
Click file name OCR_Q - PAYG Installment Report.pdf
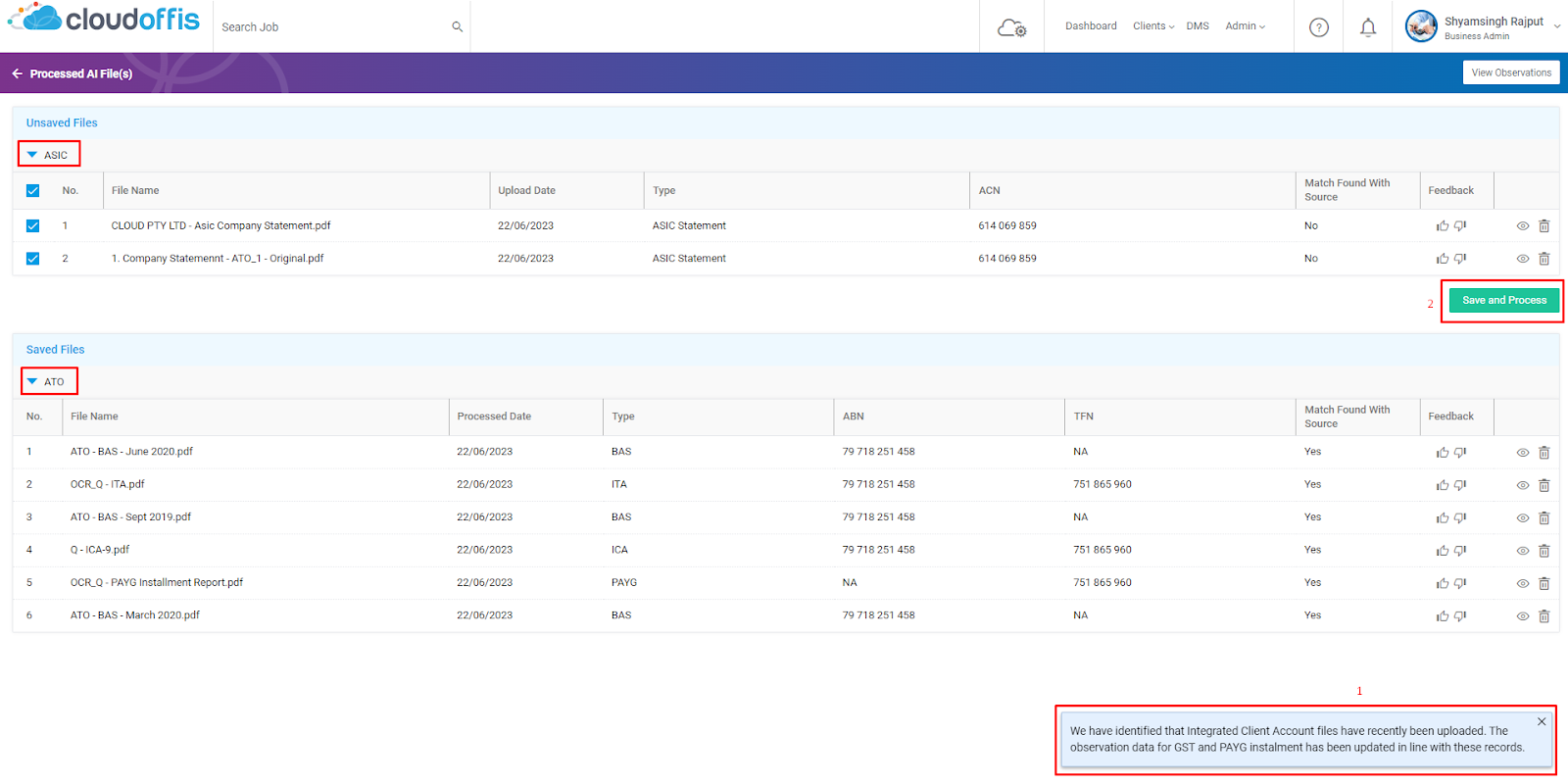pos(157,583)
